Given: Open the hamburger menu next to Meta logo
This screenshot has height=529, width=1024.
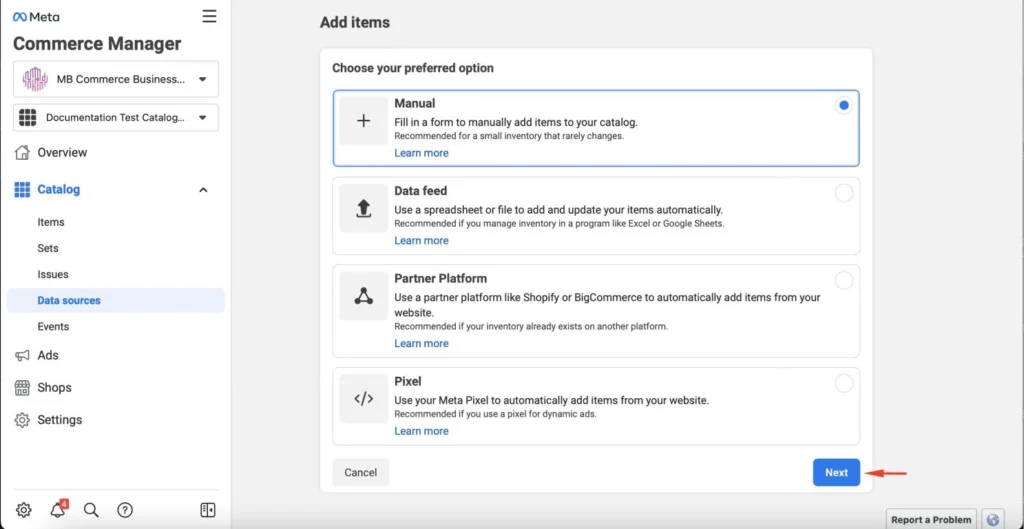Looking at the screenshot, I should click(x=209, y=16).
